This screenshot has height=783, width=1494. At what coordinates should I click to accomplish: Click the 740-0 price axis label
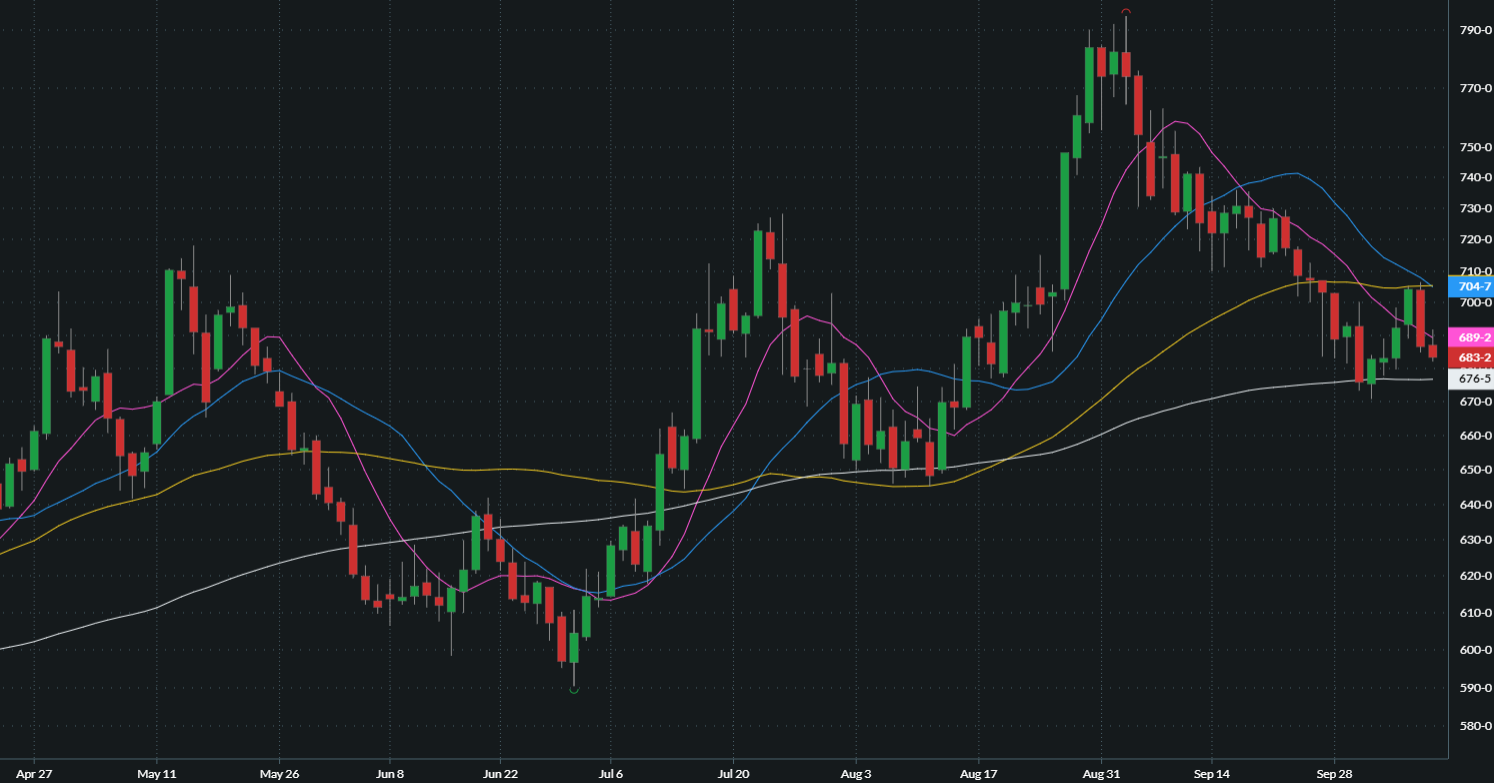(x=1475, y=177)
